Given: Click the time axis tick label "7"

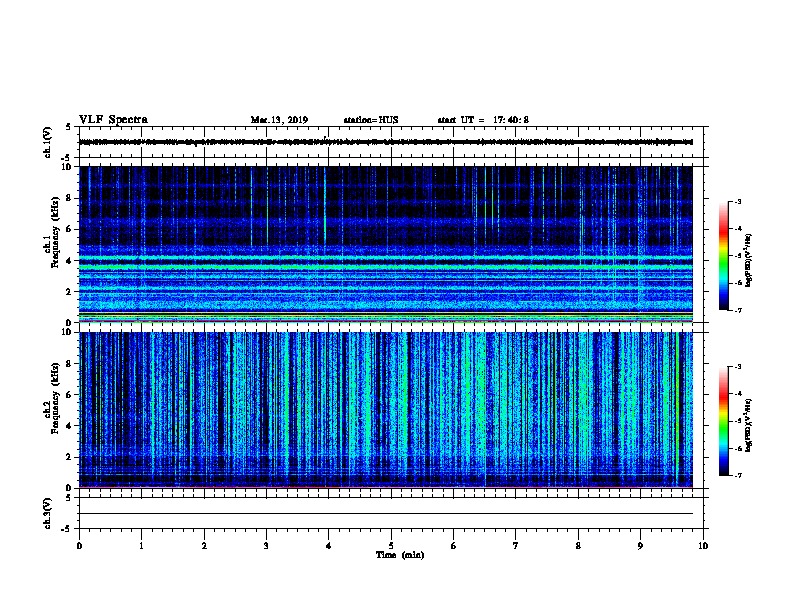Looking at the screenshot, I should tap(516, 546).
